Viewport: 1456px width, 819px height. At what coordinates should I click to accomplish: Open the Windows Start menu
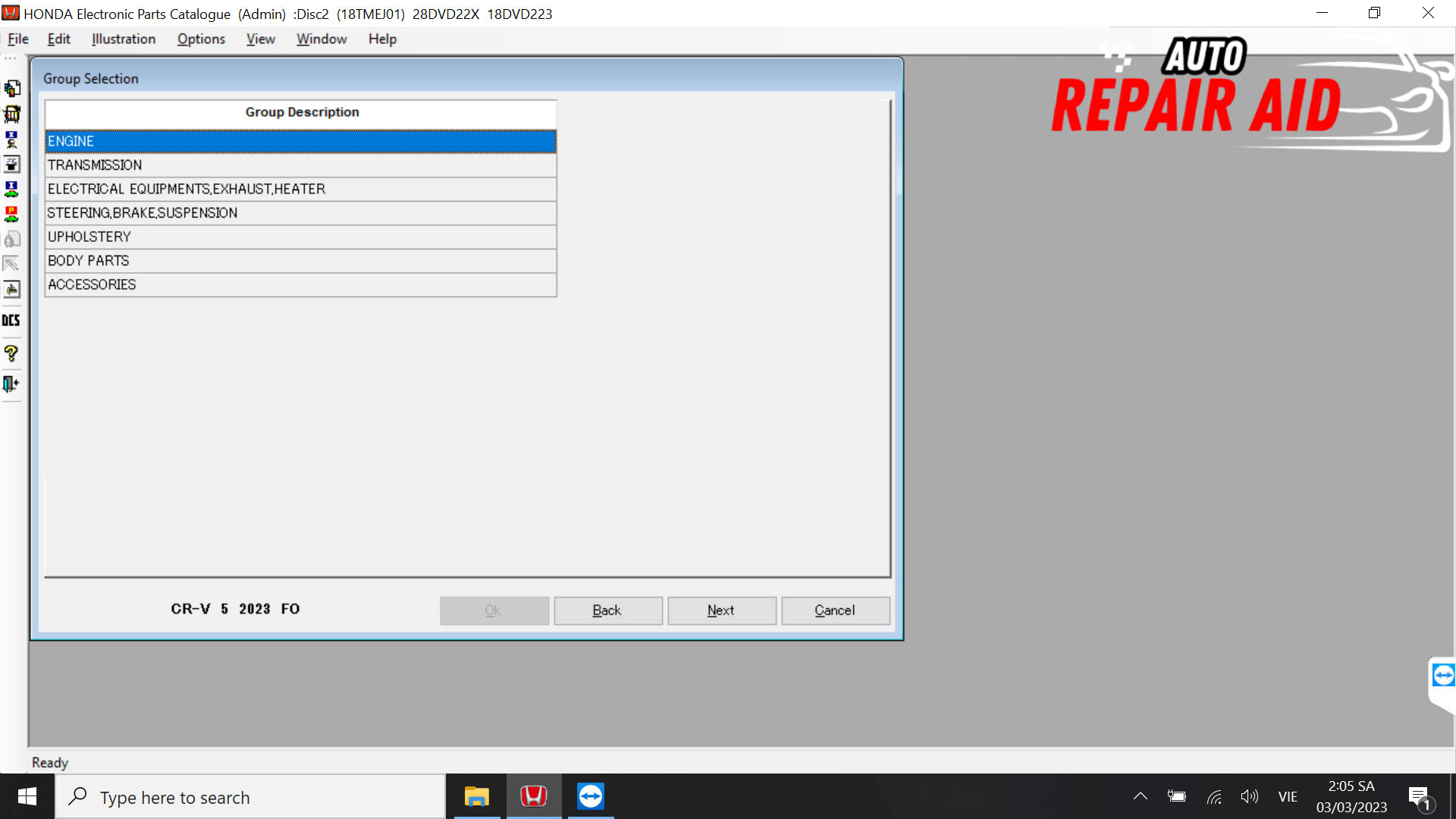(27, 796)
